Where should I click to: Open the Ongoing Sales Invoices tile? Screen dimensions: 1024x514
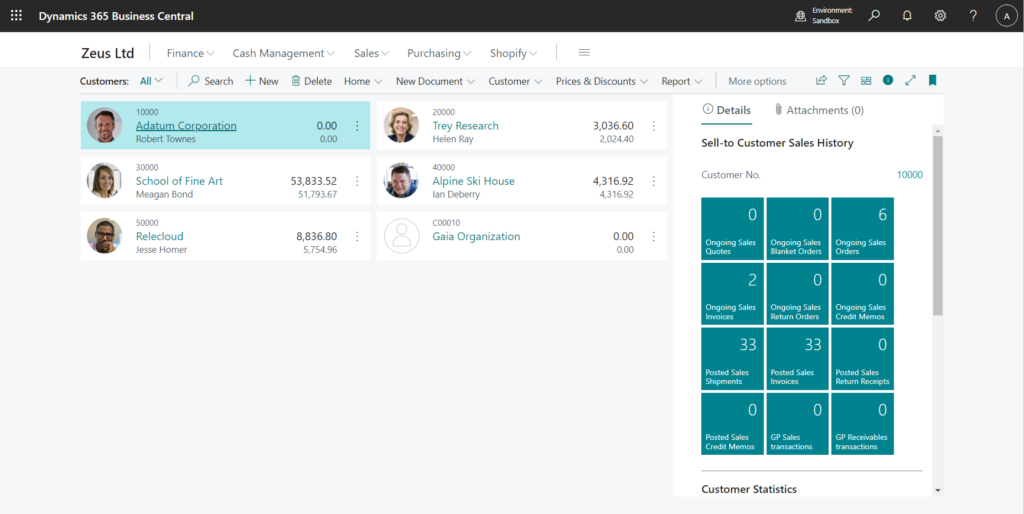(732, 294)
